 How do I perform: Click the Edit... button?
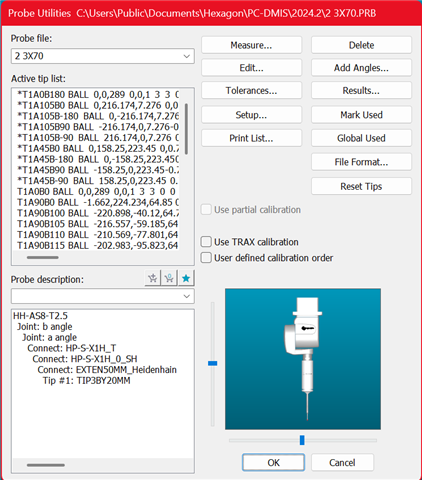251,68
